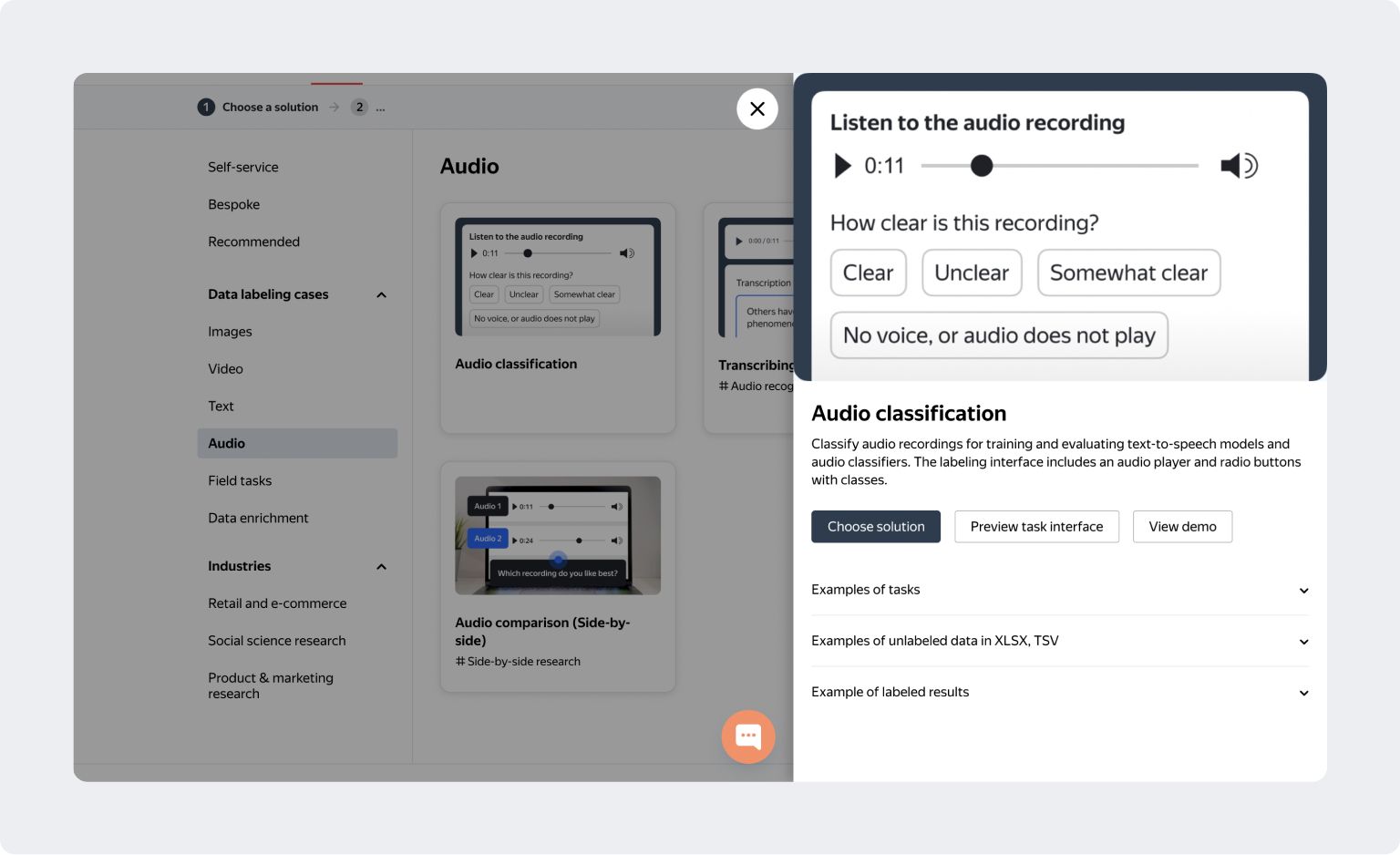Click the Audio page heading
Image resolution: width=1400 pixels, height=855 pixels.
tap(469, 166)
